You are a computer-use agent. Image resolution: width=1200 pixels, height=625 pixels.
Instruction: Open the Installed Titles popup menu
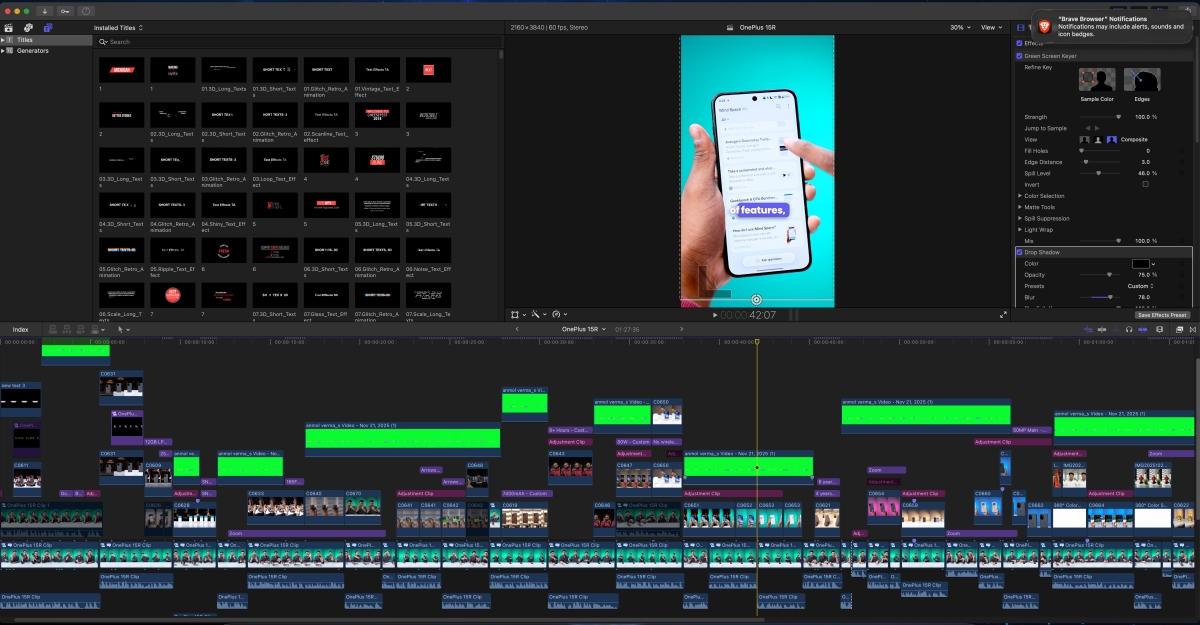pyautogui.click(x=118, y=28)
